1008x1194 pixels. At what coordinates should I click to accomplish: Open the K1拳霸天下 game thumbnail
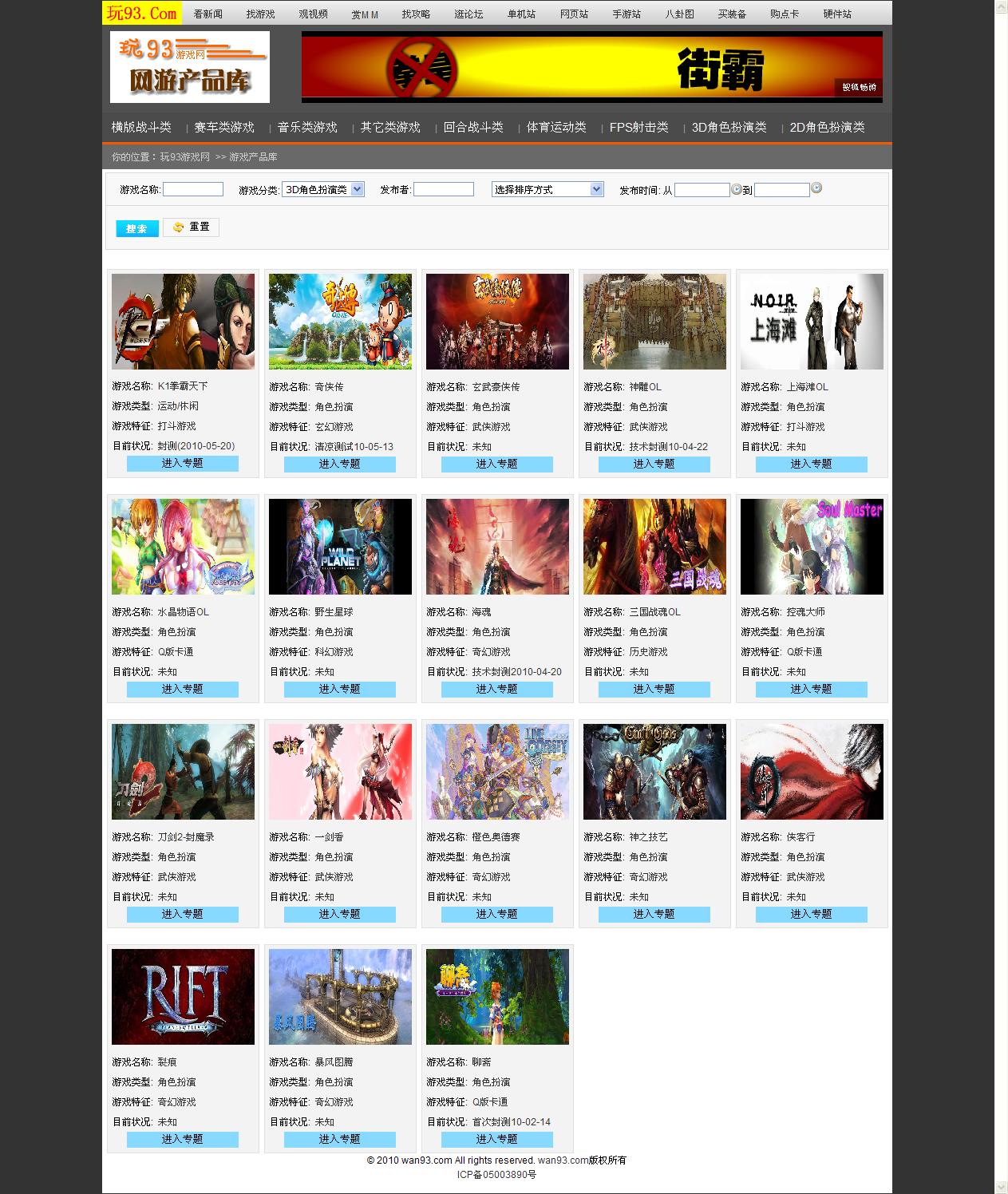click(184, 322)
